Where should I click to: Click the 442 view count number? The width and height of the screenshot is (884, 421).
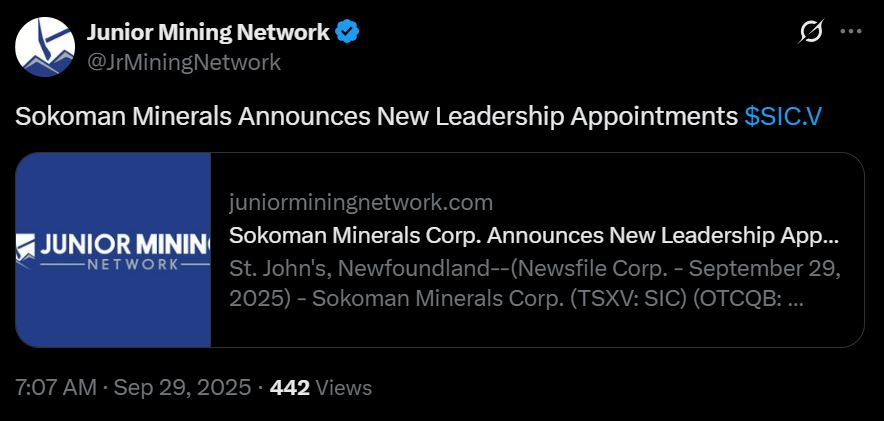tap(290, 388)
